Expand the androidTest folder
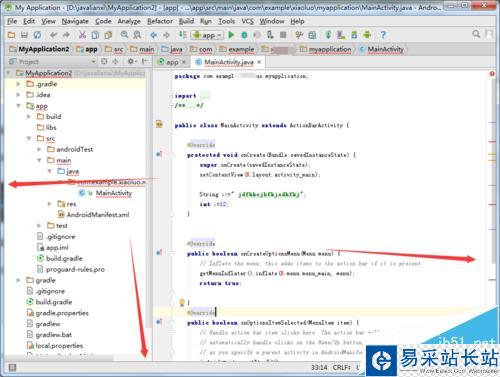Screen dimensions: 500x377 click(39, 149)
